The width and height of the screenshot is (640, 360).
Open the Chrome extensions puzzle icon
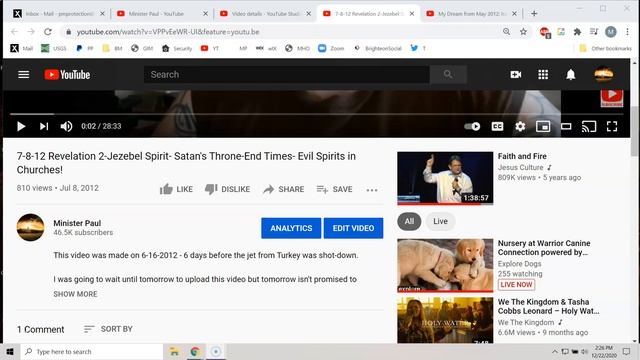577,31
